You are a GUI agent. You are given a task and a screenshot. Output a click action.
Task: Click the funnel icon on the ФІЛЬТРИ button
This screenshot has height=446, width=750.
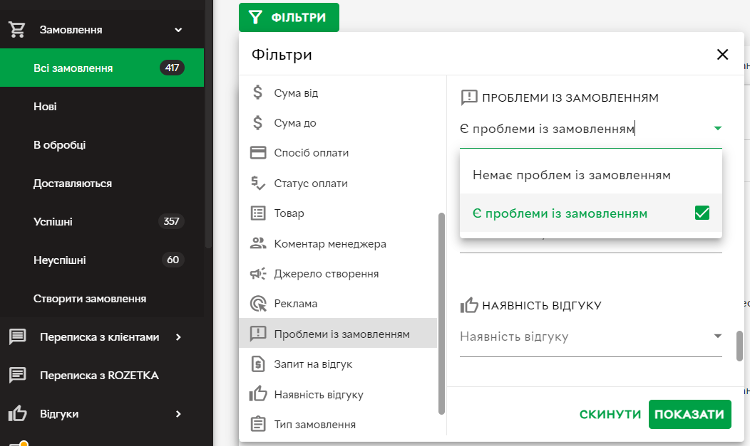(x=255, y=18)
